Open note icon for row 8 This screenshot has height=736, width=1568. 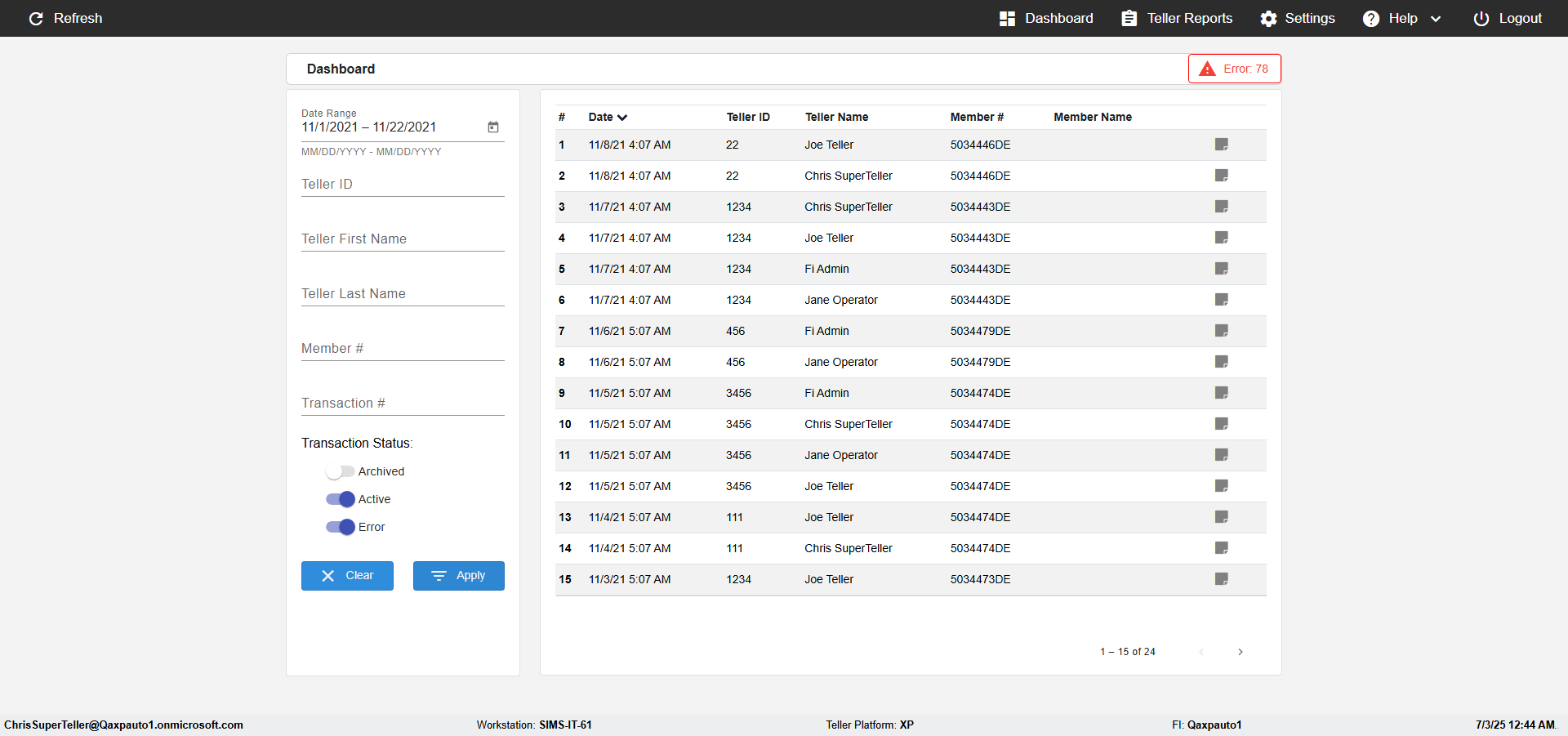click(x=1221, y=362)
